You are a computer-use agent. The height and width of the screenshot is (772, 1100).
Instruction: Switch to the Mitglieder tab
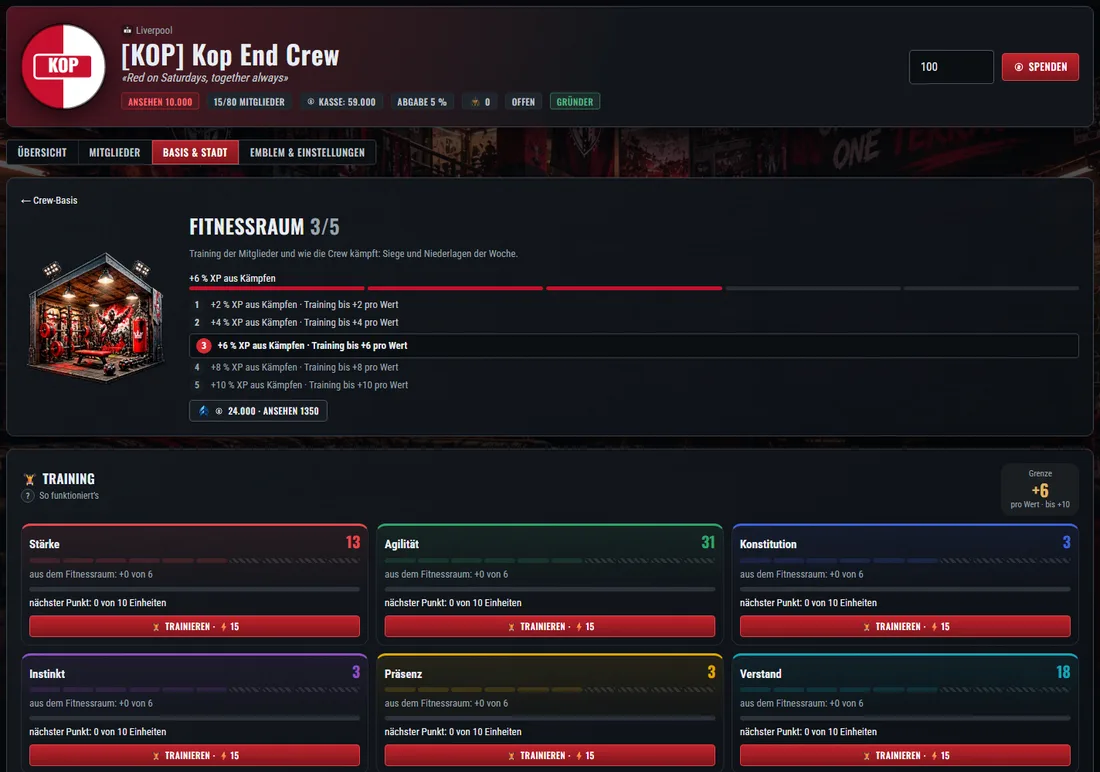click(114, 152)
